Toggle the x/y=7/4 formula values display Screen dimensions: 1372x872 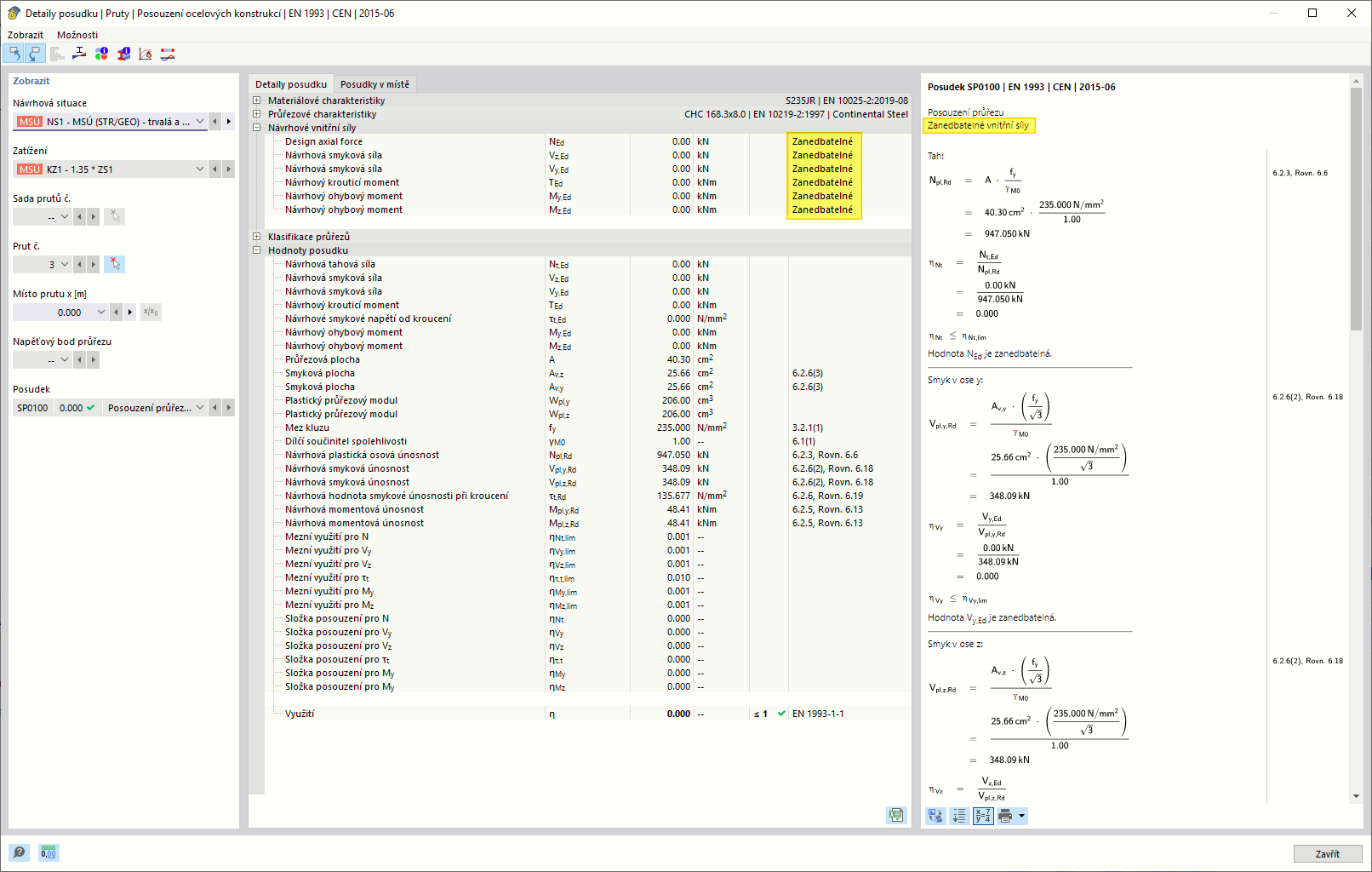pyautogui.click(x=983, y=816)
